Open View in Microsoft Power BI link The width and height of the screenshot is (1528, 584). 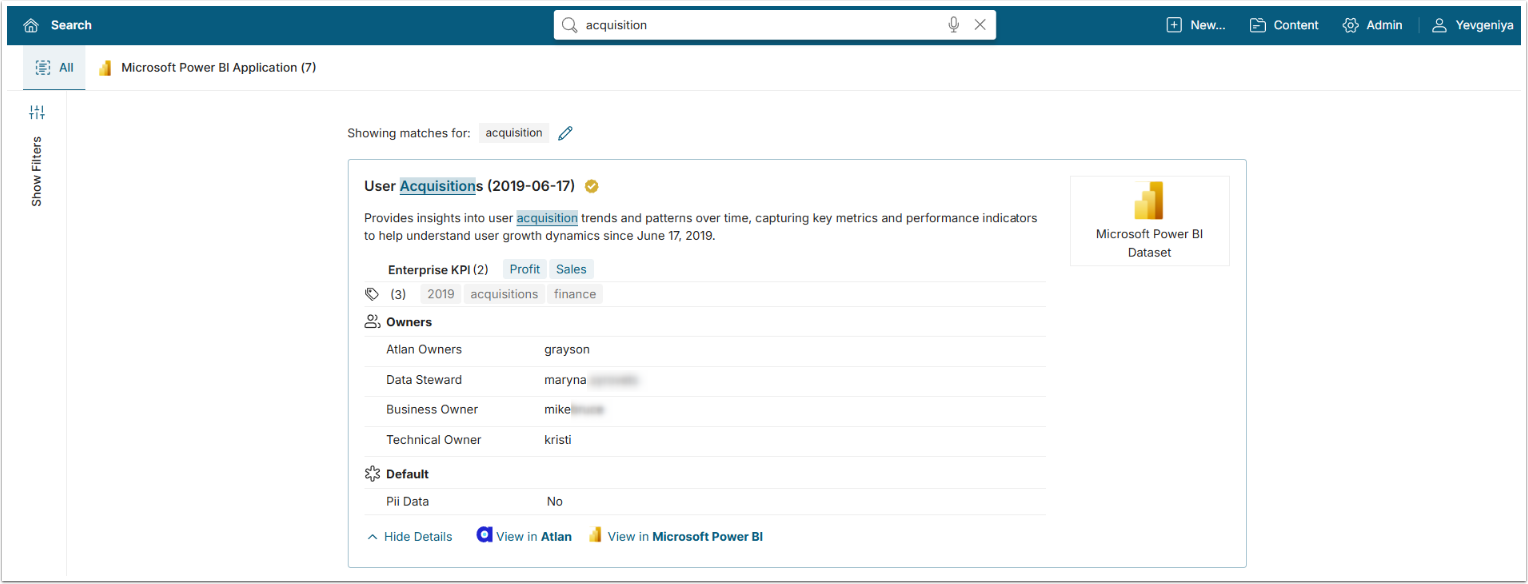click(676, 536)
